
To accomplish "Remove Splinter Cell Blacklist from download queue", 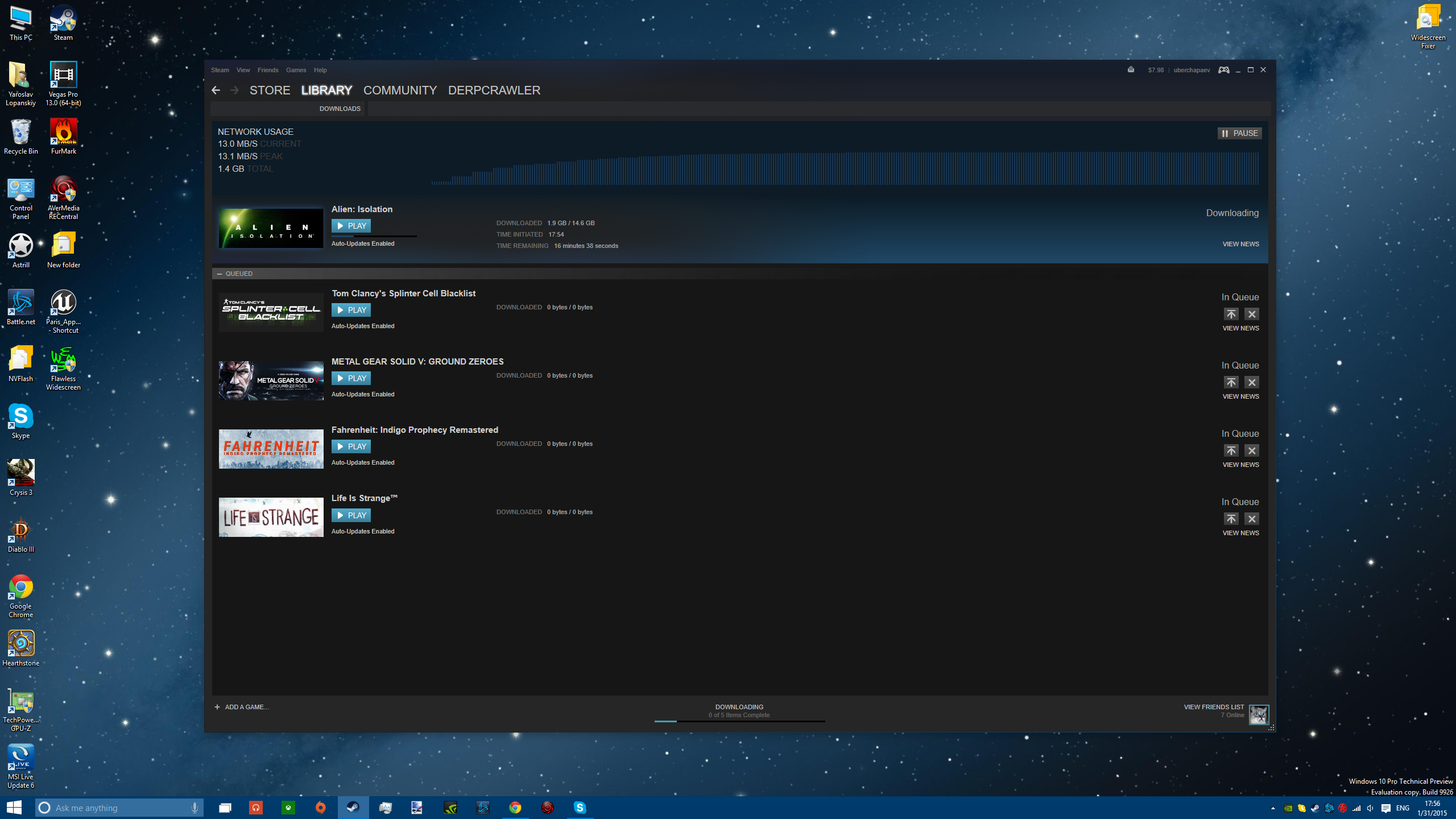I will [x=1251, y=314].
